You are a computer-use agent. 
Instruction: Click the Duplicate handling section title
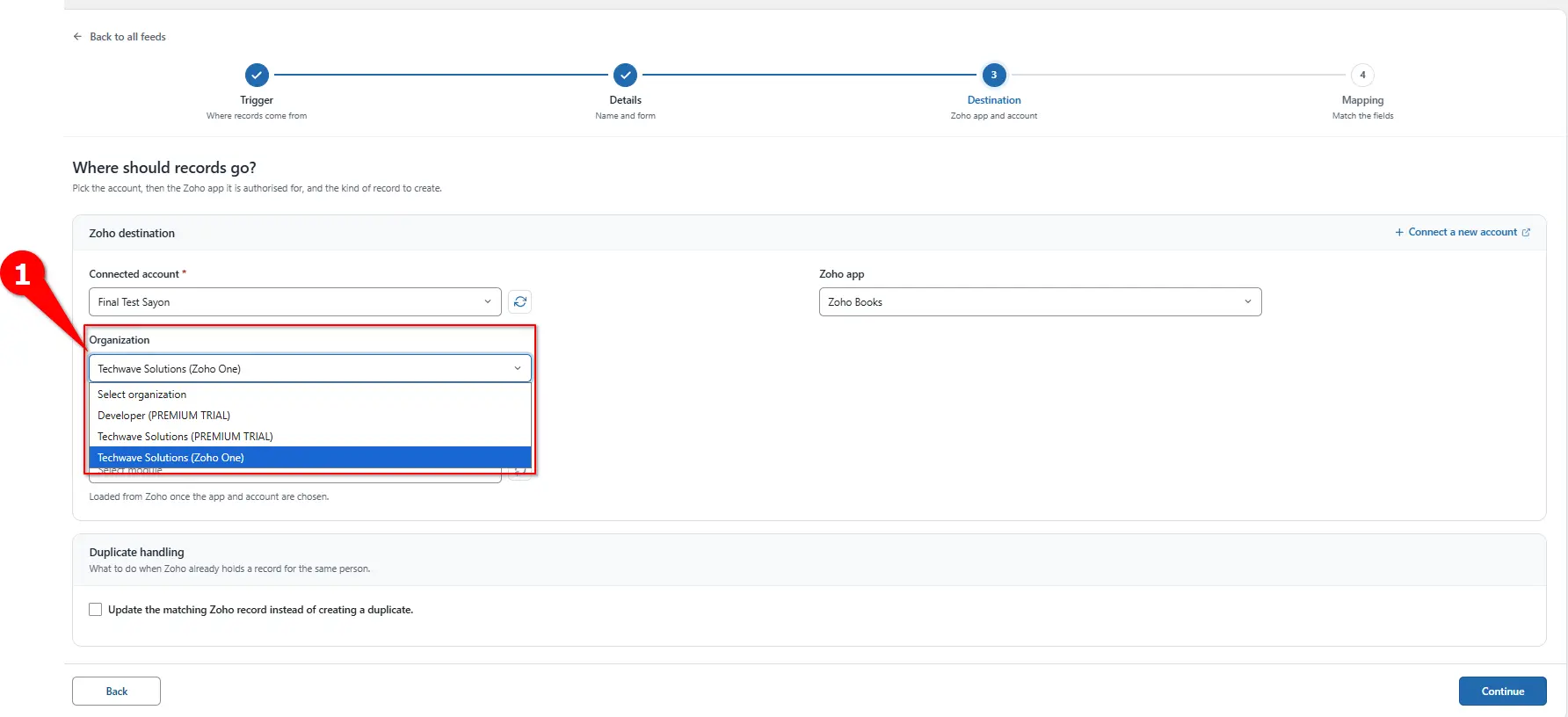136,552
